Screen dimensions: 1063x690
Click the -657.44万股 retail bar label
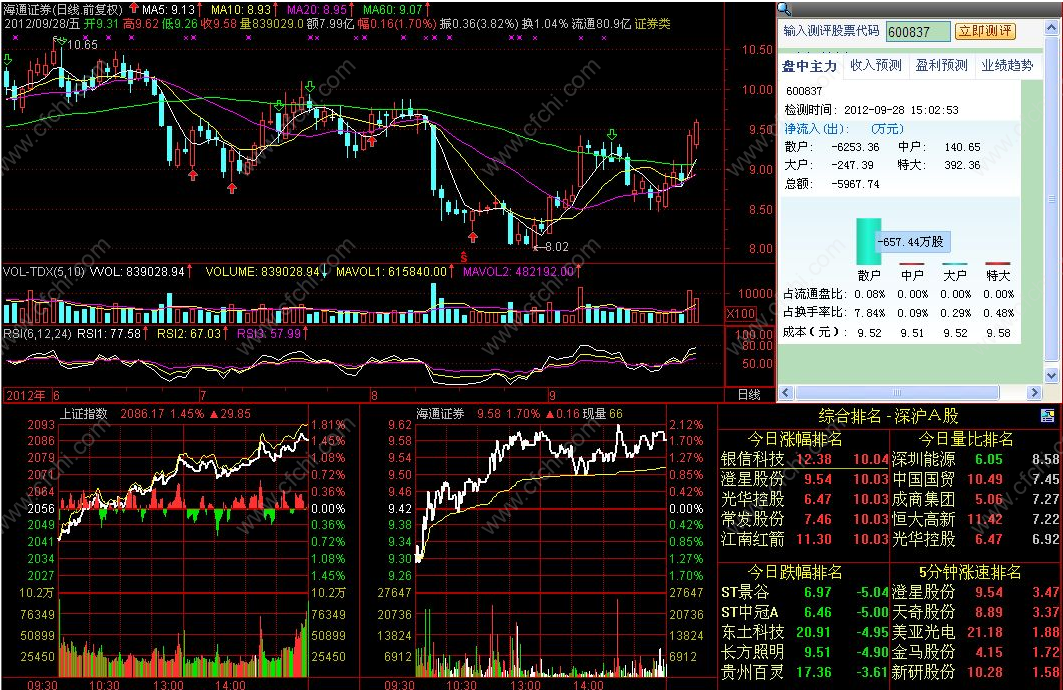[910, 241]
